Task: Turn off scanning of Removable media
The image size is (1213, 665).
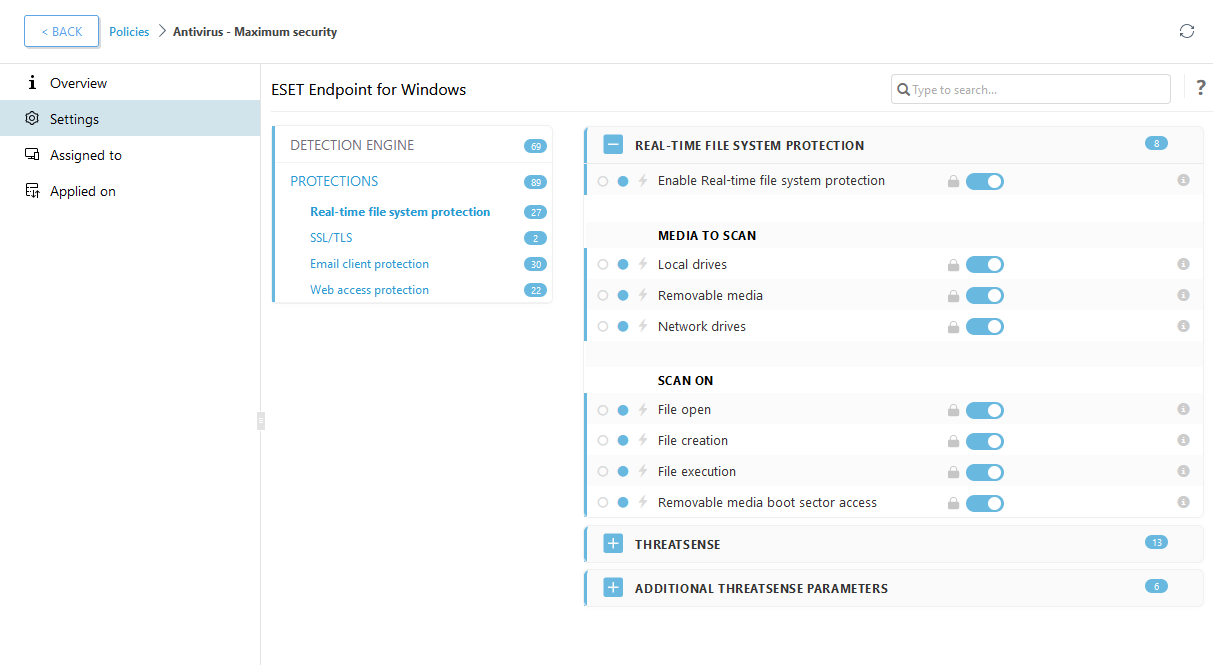Action: [x=985, y=295]
